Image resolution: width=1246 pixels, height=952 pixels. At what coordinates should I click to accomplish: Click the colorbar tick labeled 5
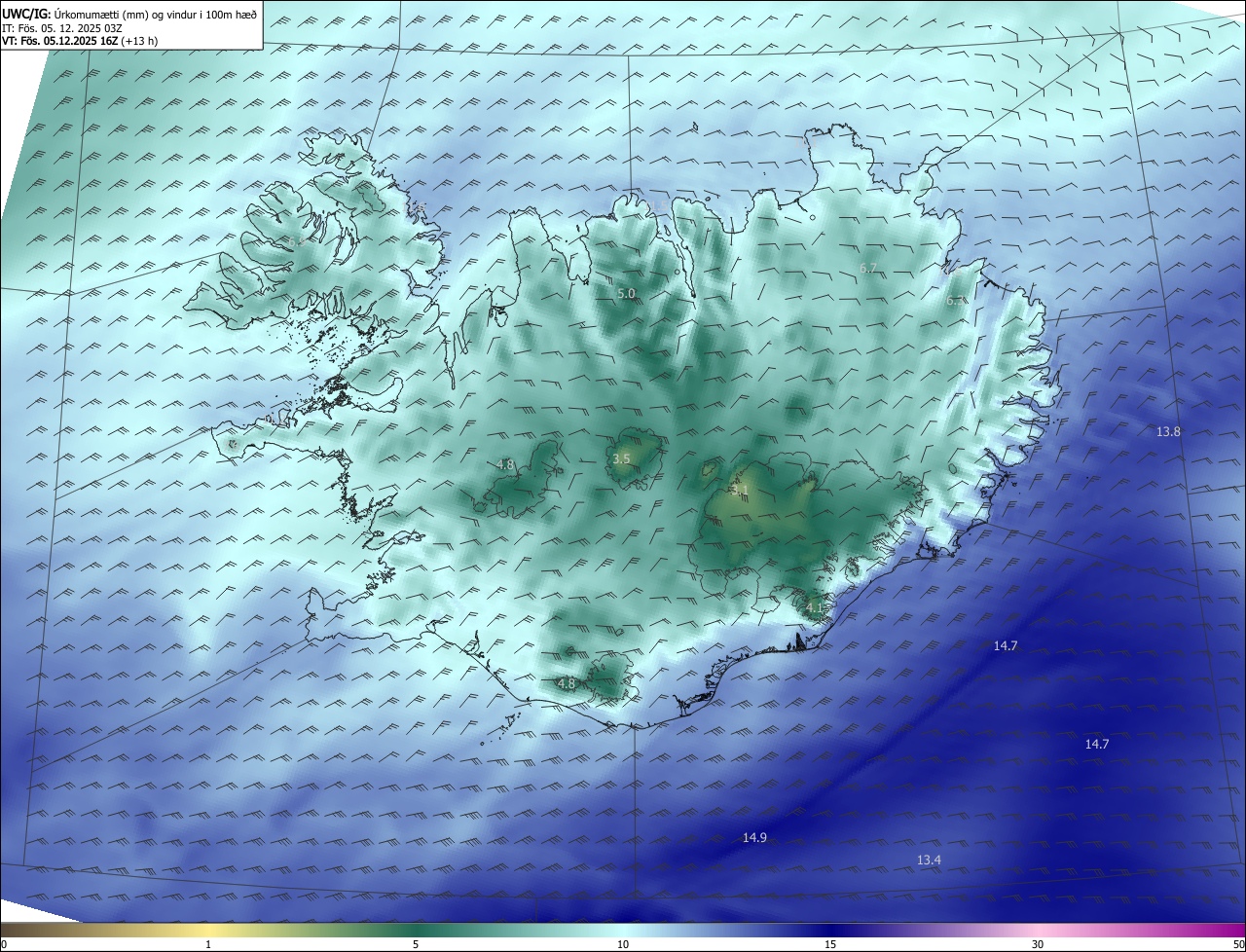click(x=416, y=944)
